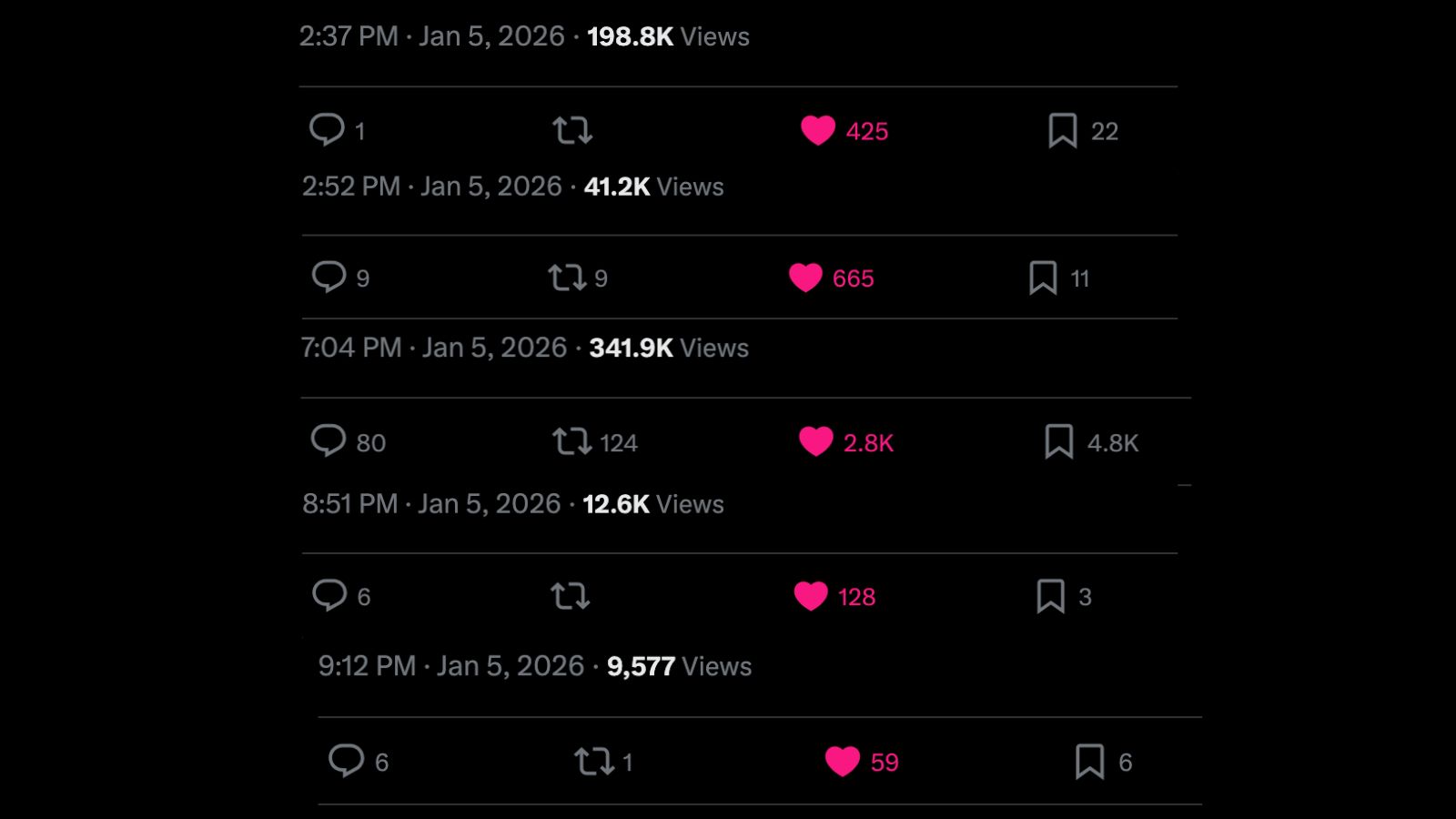Viewport: 1456px width, 819px height.
Task: Repost the post with 425 likes
Action: [572, 131]
